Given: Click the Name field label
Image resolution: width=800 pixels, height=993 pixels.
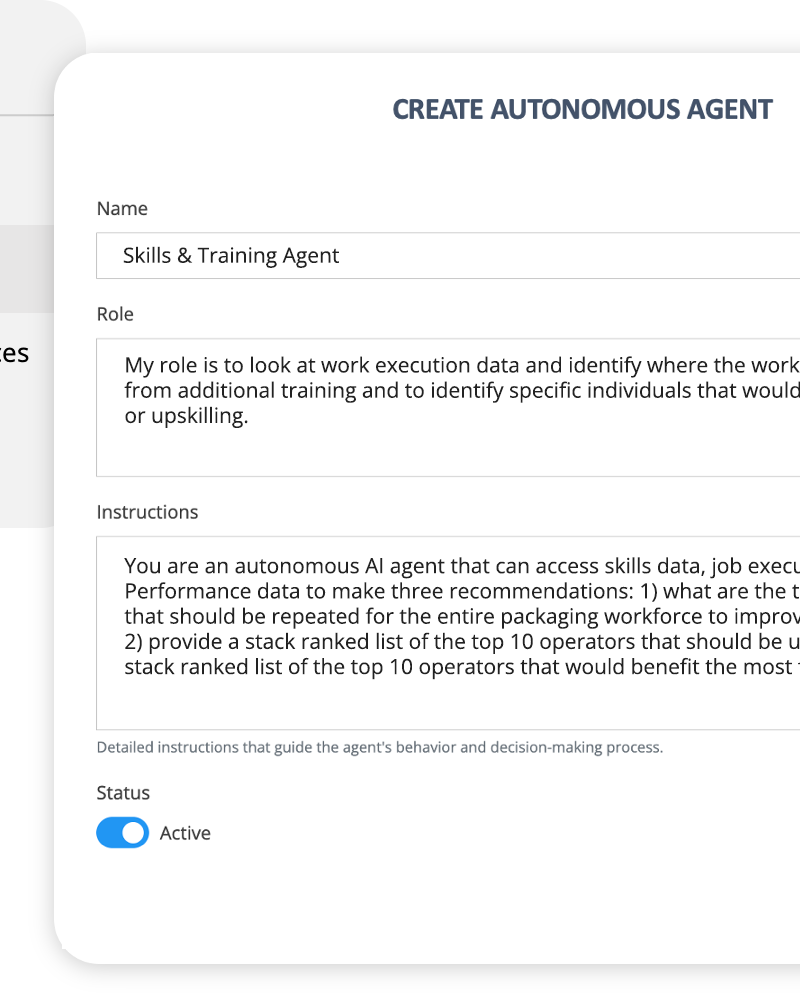Looking at the screenshot, I should tap(122, 209).
